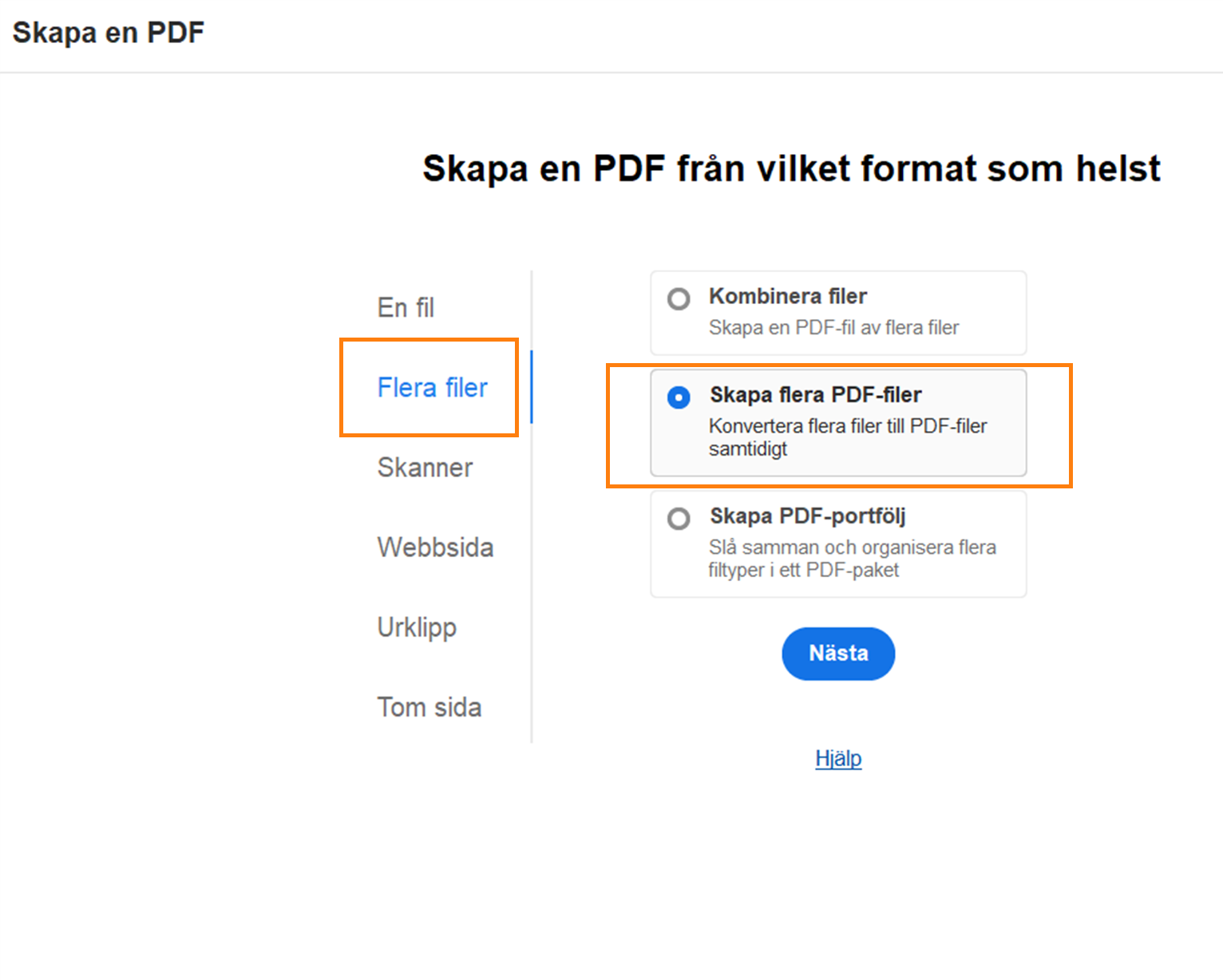
Task: Click the "Kombinera filer" option card
Action: (837, 313)
